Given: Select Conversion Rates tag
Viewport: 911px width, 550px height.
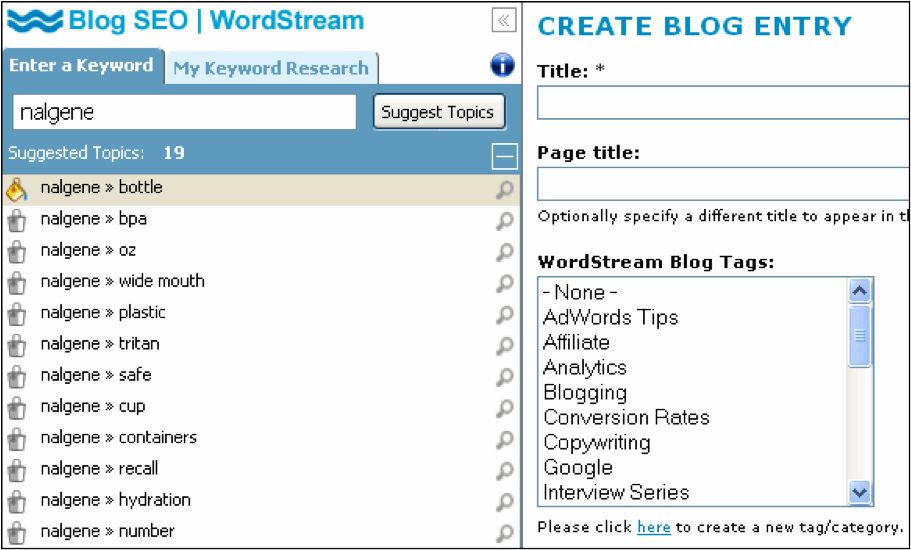Looking at the screenshot, I should (x=626, y=417).
